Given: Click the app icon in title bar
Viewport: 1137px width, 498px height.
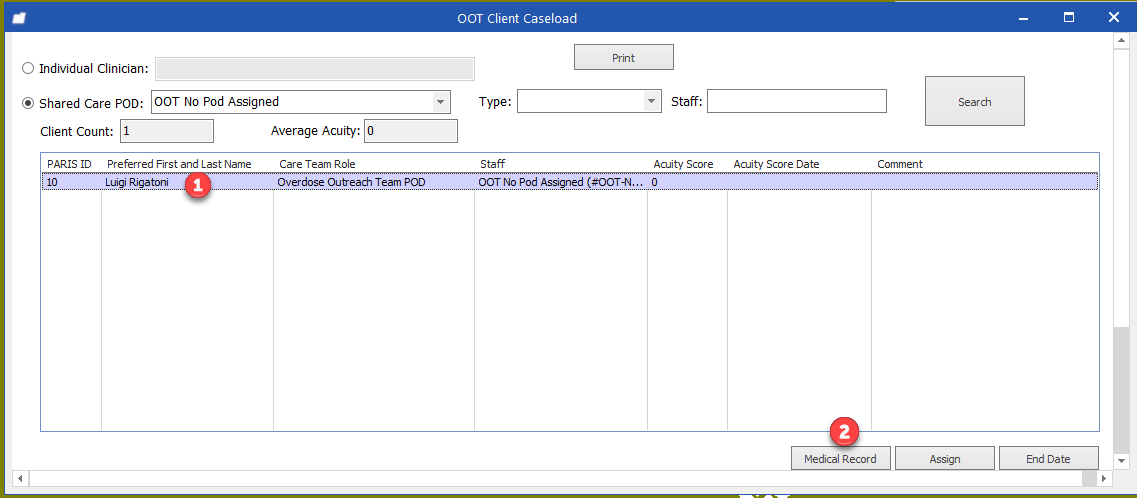Looking at the screenshot, I should [x=18, y=17].
